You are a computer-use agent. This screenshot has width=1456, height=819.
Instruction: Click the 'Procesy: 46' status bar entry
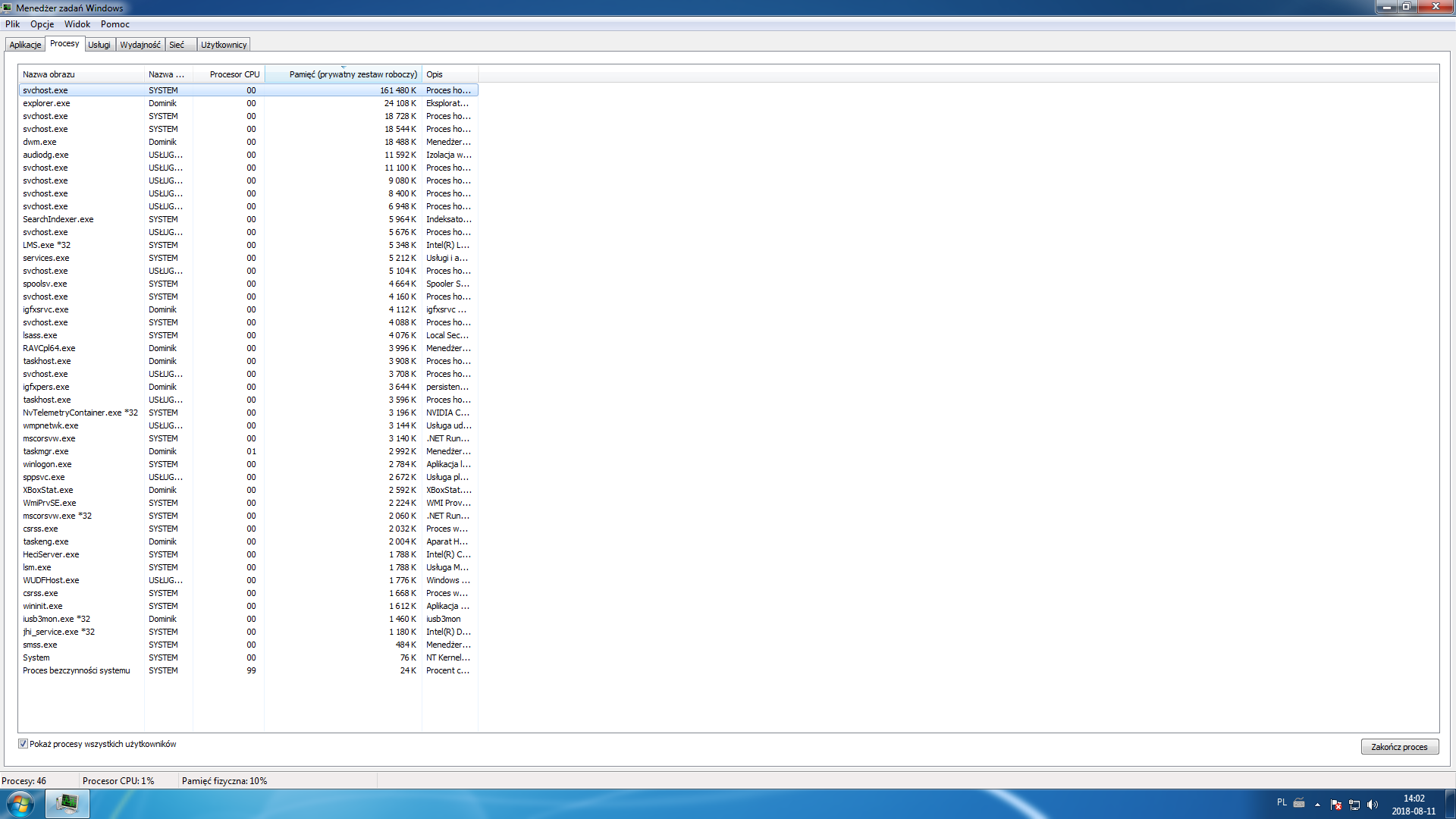pos(24,781)
